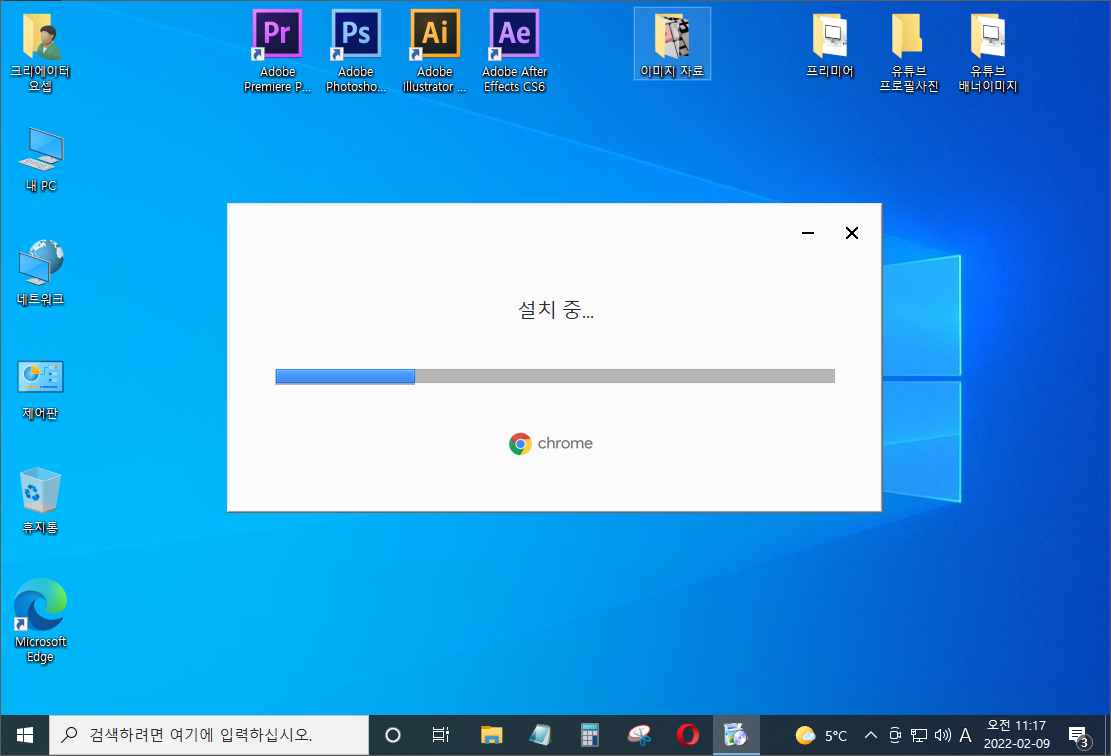
Task: Open the Snipping tool taskbar icon
Action: 639,735
